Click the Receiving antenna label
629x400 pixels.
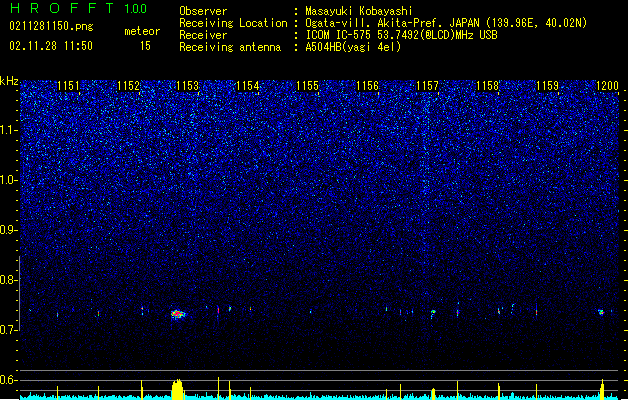(230, 47)
